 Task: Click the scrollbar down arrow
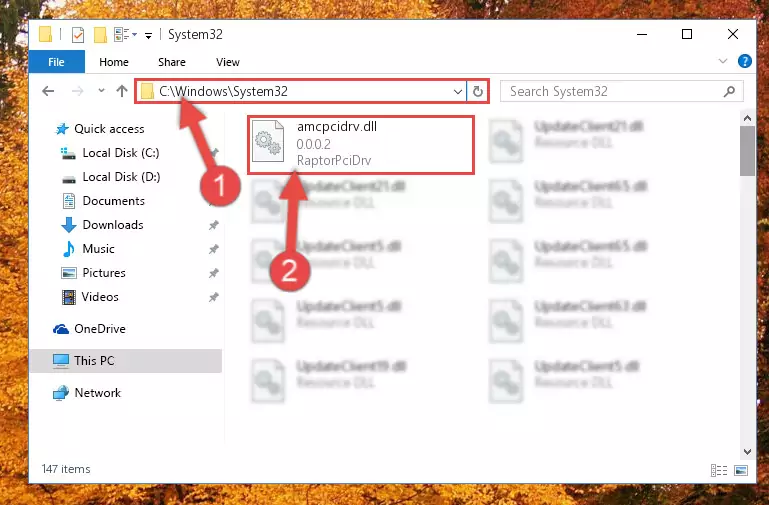pos(747,452)
